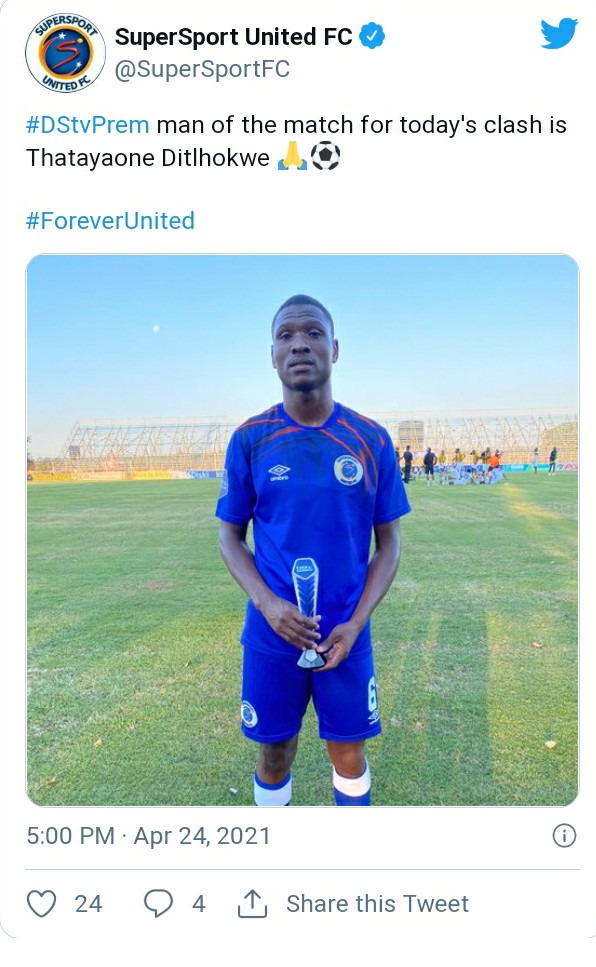Enlarge the player photo in tweet
Screen dimensions: 596x967
point(302,530)
